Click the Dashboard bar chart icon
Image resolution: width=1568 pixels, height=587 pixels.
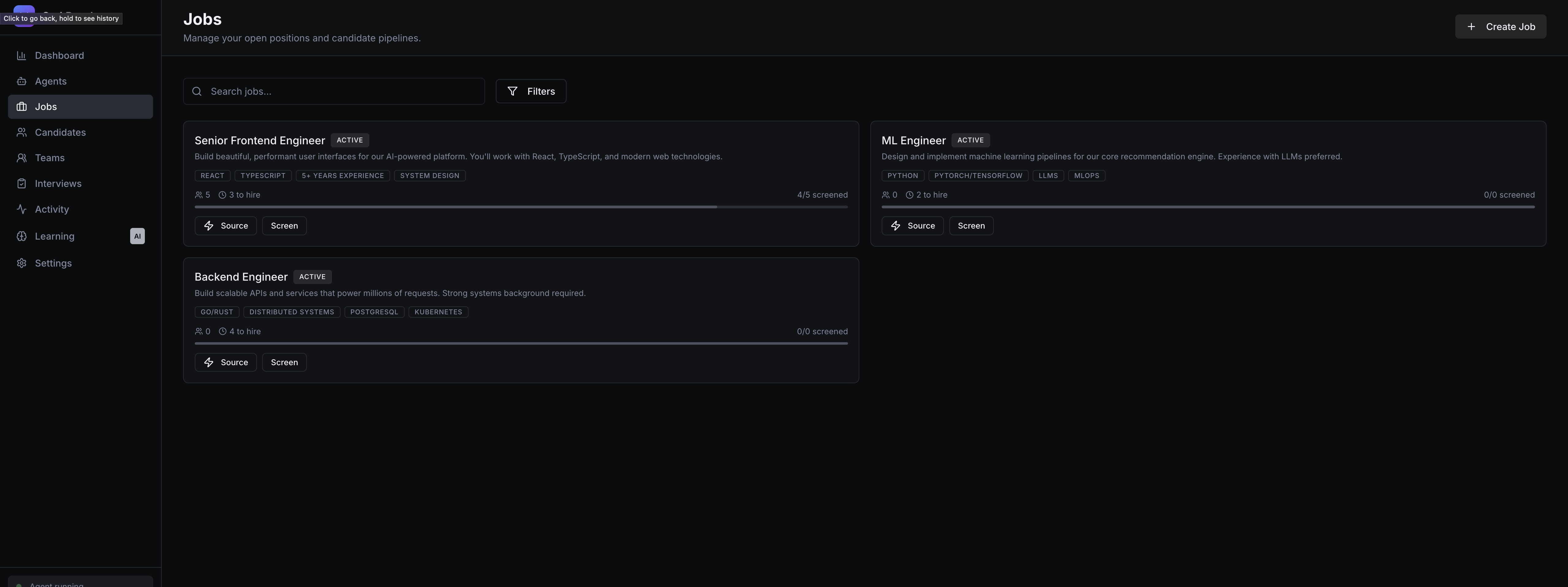tap(21, 55)
